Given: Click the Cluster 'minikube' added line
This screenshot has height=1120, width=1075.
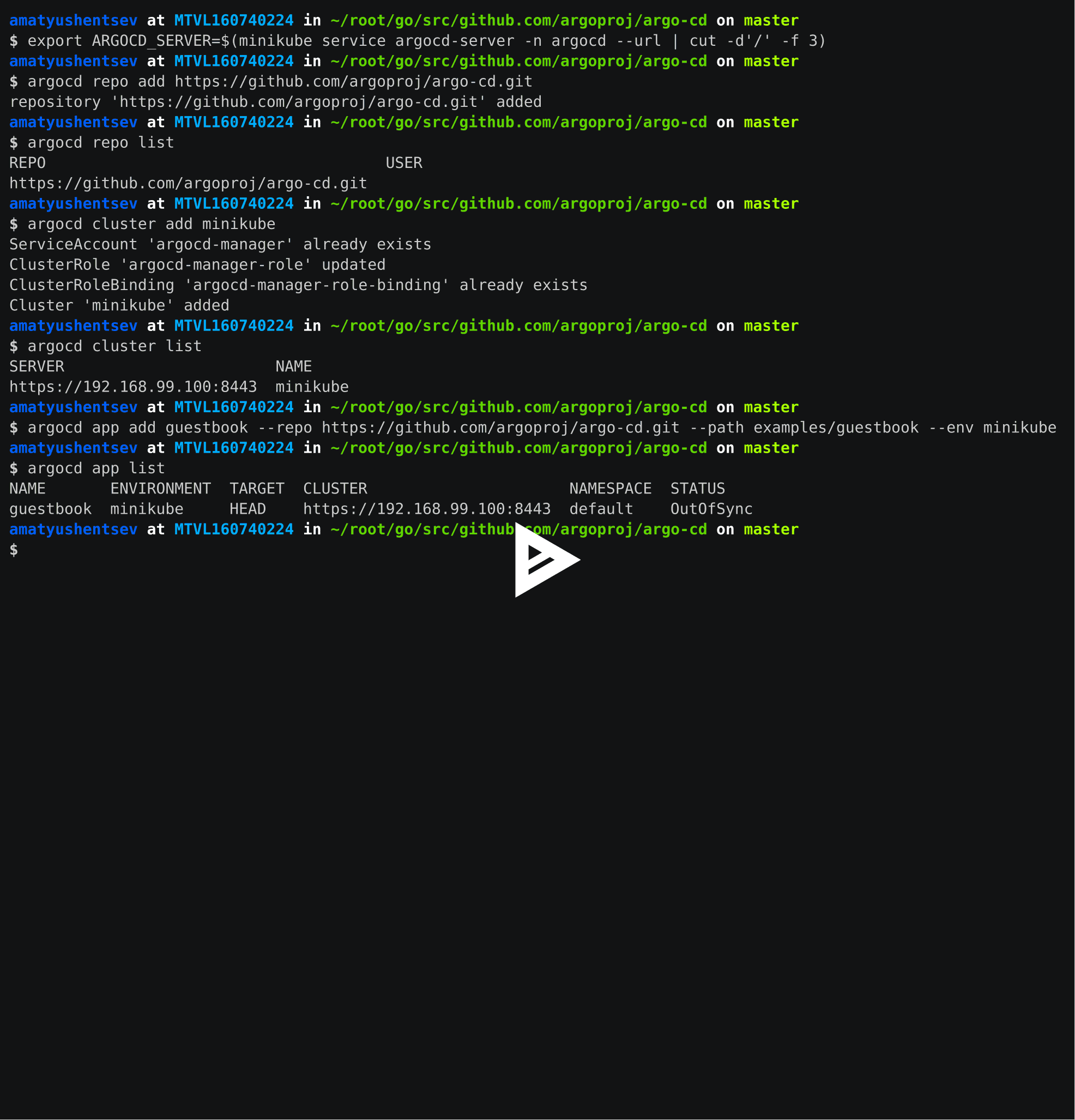Looking at the screenshot, I should [119, 306].
